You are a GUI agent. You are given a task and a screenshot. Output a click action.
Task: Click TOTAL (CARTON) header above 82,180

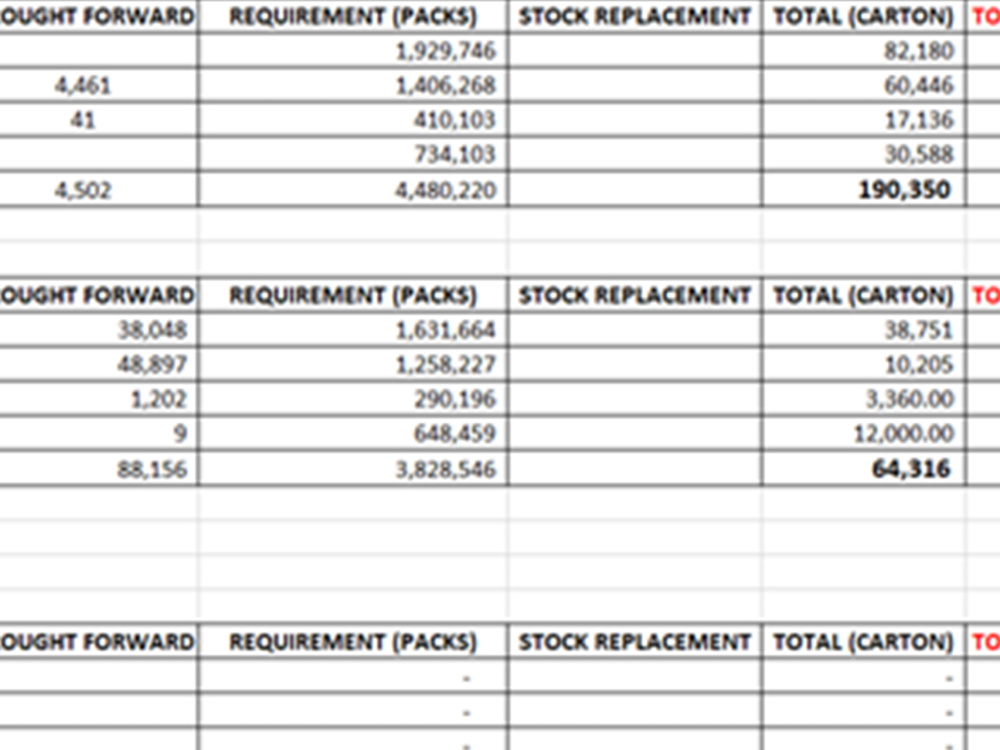864,16
